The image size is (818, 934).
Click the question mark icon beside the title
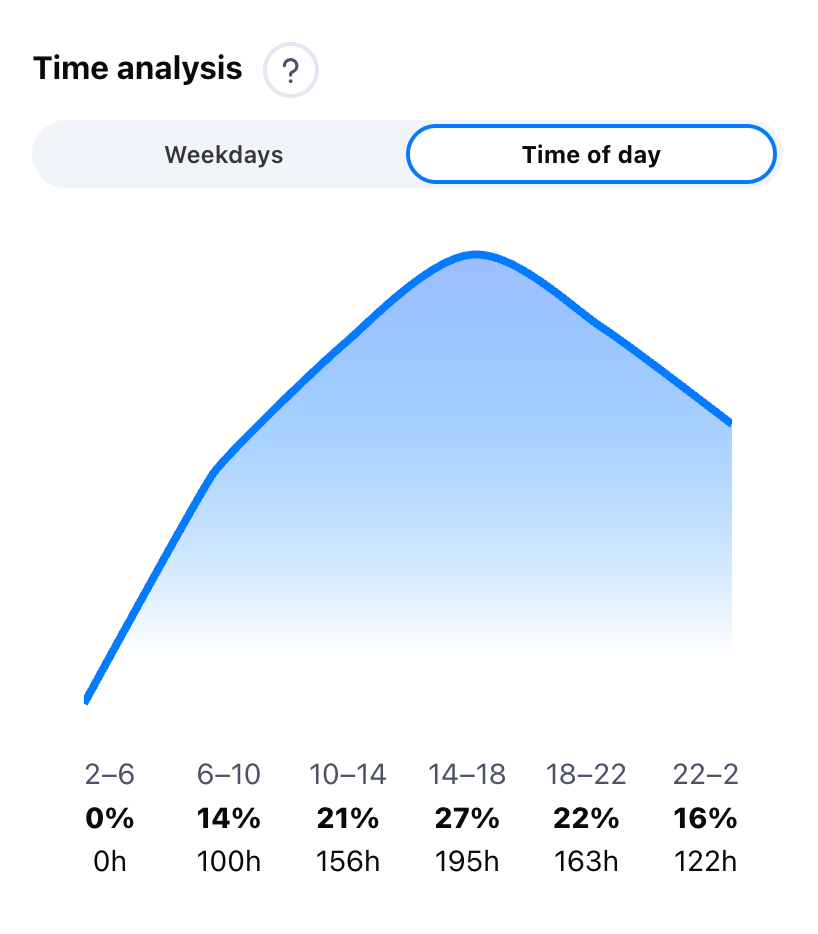[291, 70]
